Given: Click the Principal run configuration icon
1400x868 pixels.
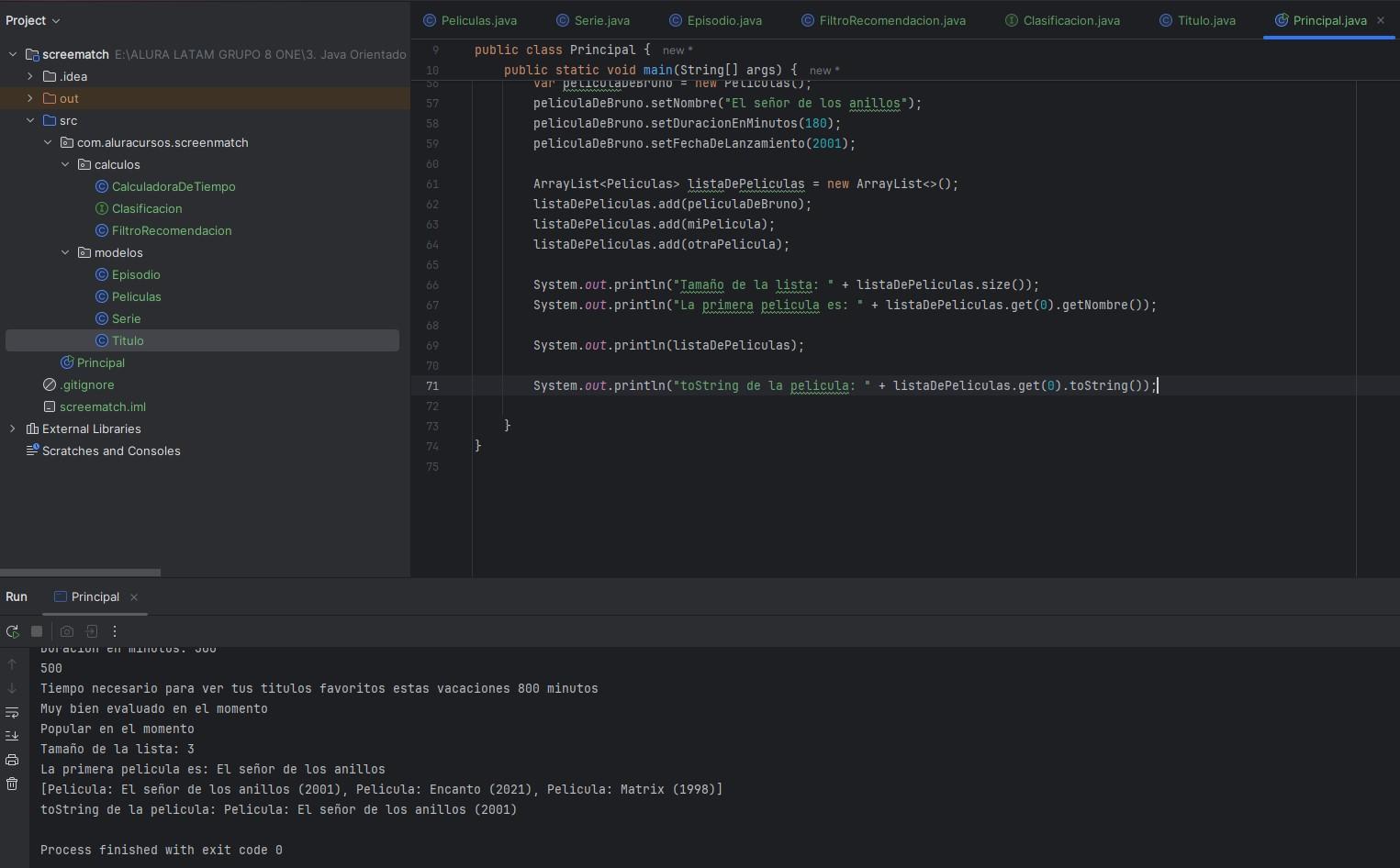Looking at the screenshot, I should click(x=61, y=596).
